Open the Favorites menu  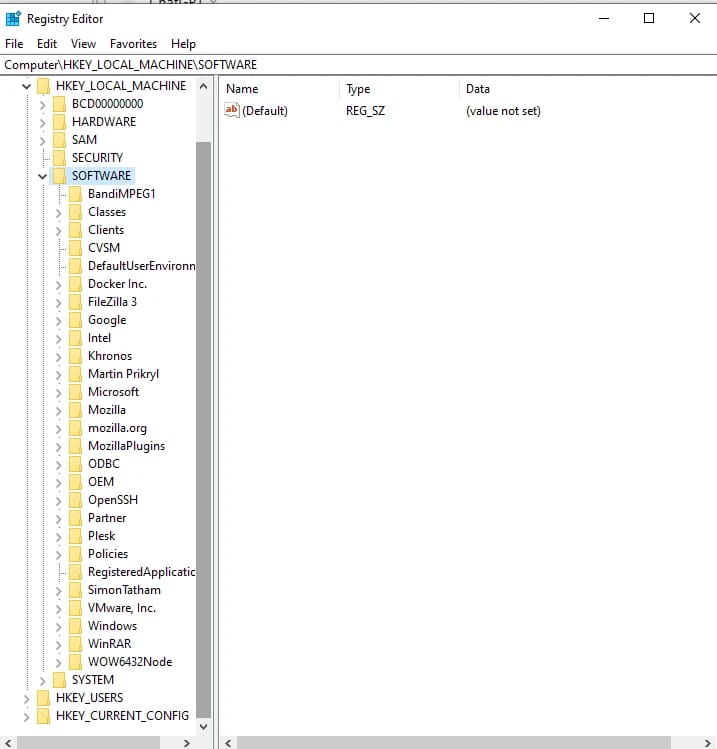click(133, 44)
